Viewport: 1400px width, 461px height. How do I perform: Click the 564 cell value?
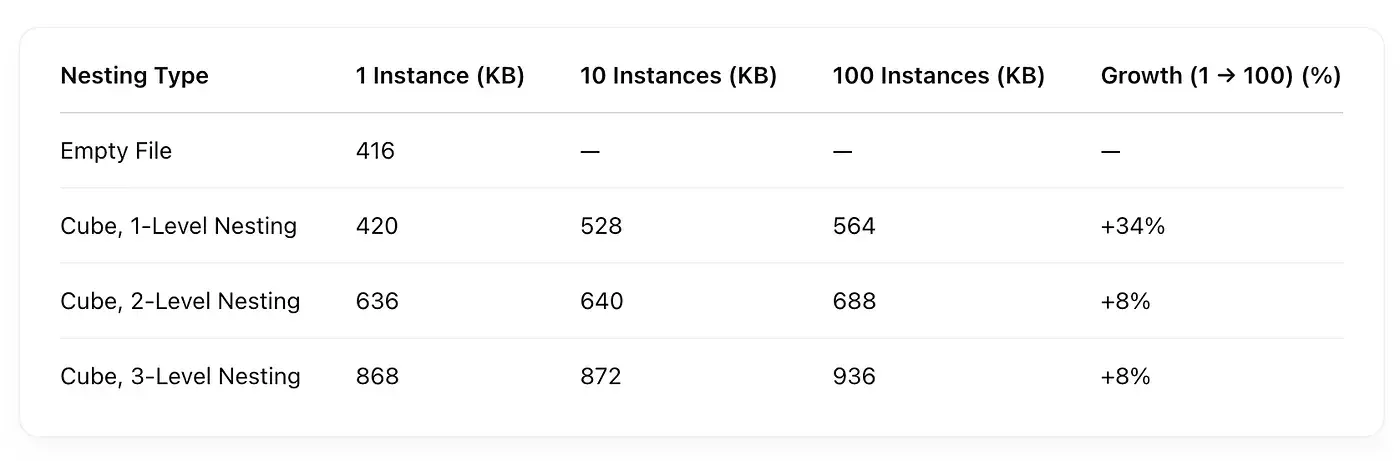(854, 226)
